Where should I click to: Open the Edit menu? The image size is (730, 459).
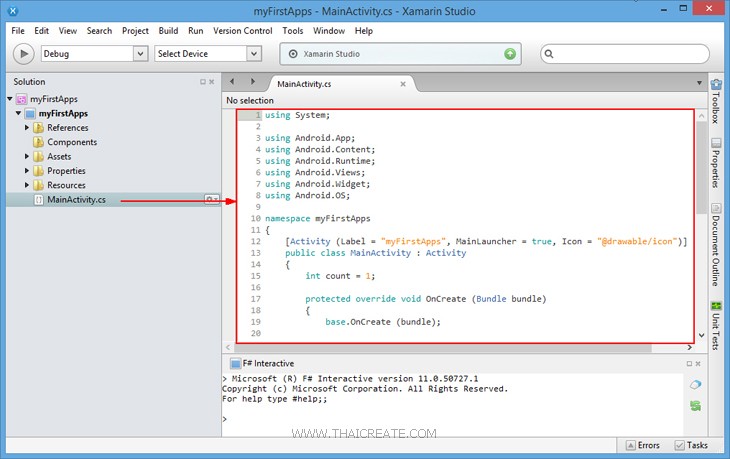coord(41,31)
